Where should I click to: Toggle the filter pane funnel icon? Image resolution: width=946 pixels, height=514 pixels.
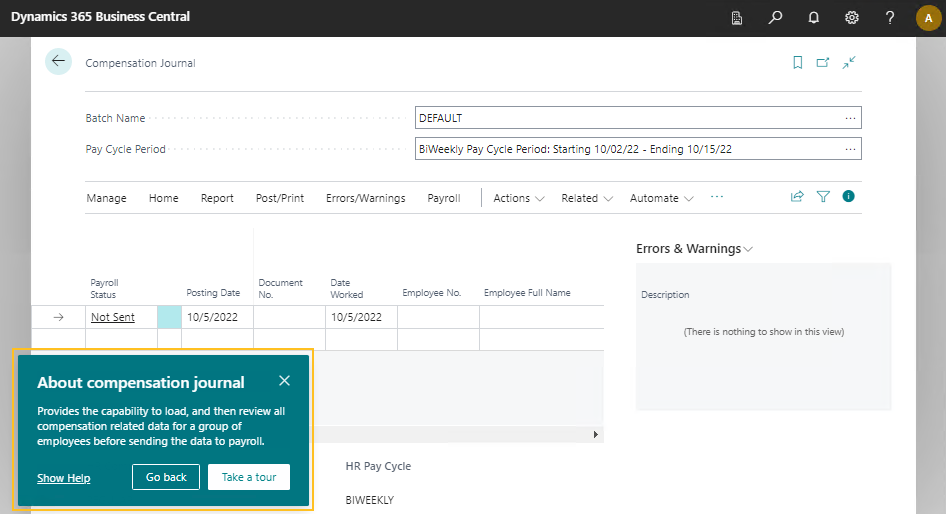point(823,197)
